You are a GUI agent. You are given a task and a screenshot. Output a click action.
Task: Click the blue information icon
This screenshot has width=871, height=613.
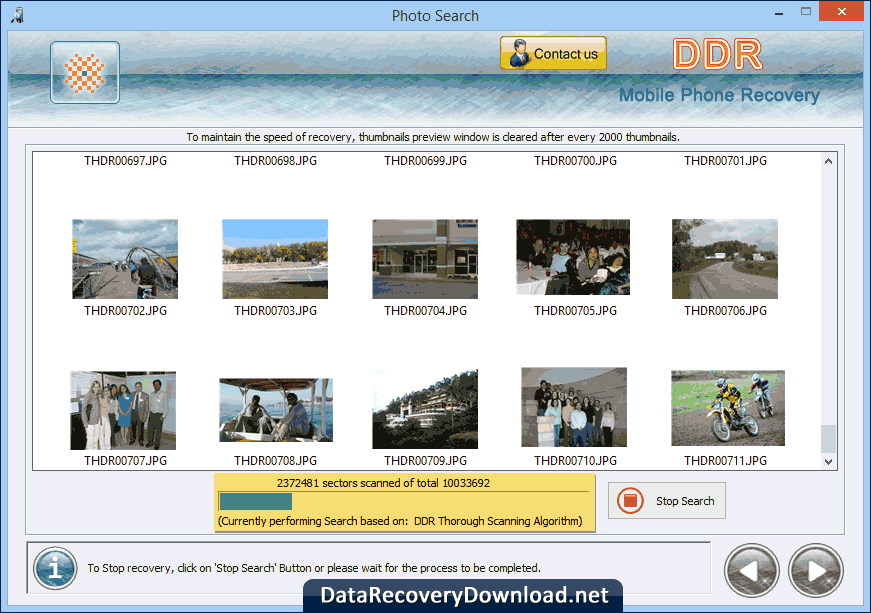55,569
